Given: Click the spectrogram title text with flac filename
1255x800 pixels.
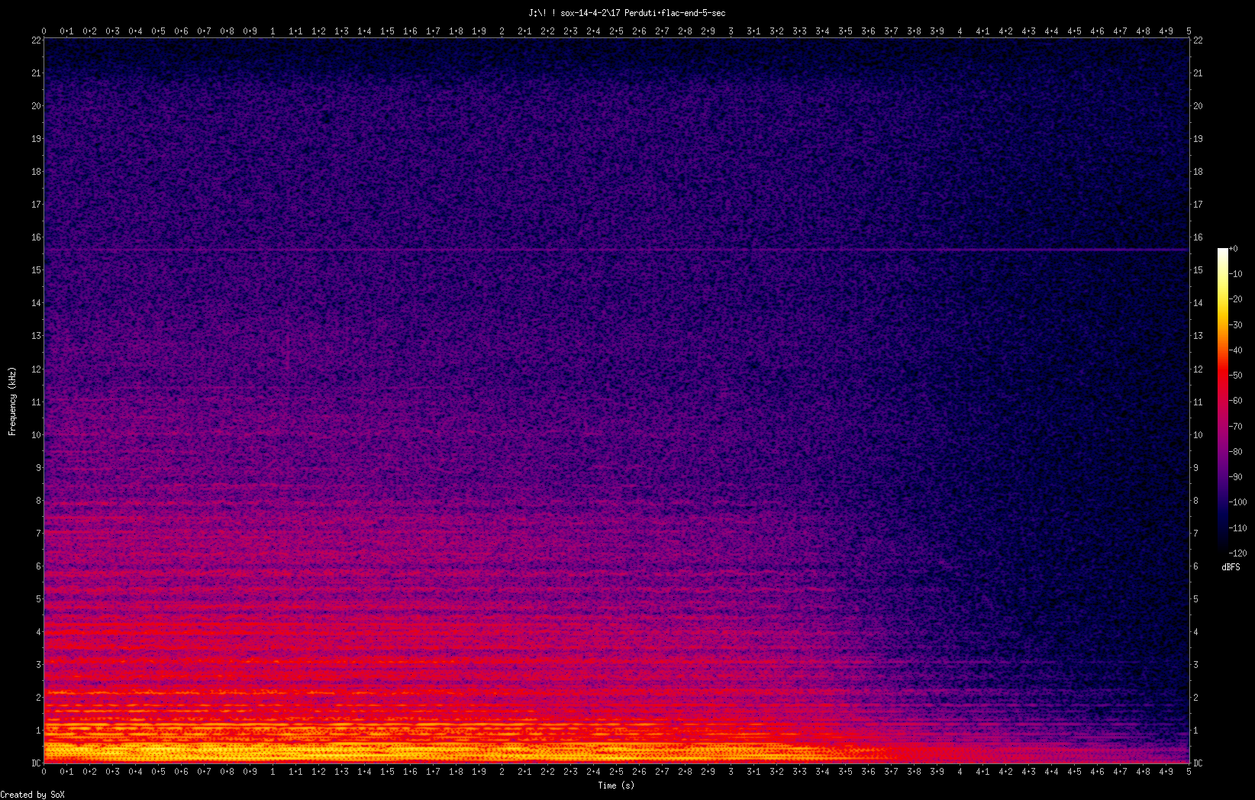Looking at the screenshot, I should 627,12.
